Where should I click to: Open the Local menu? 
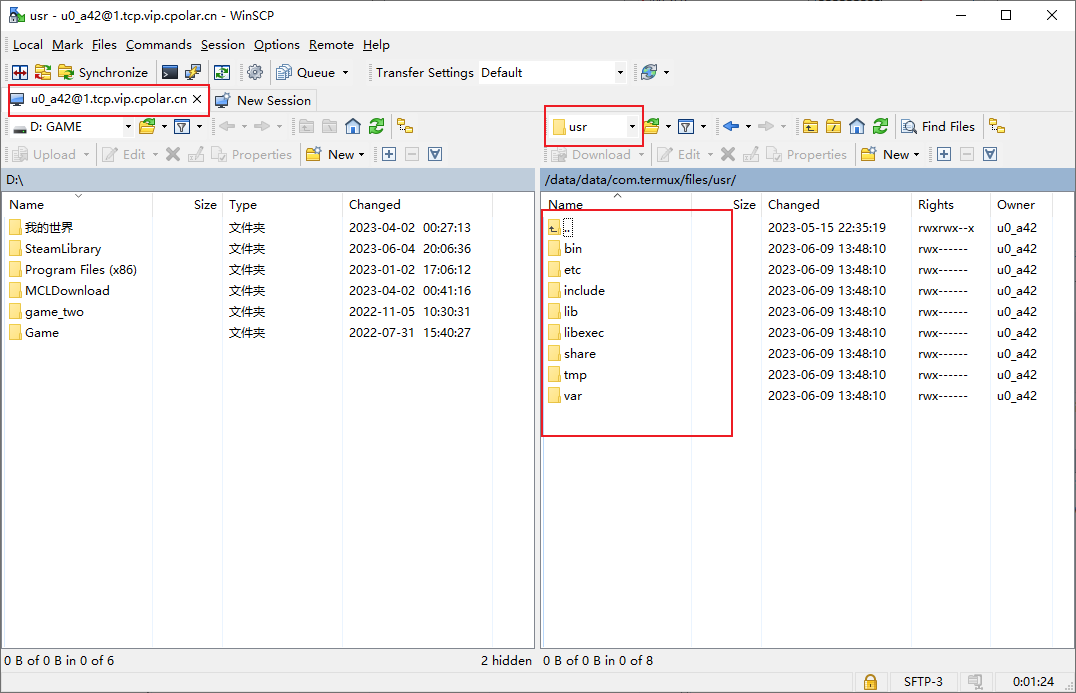coord(27,45)
